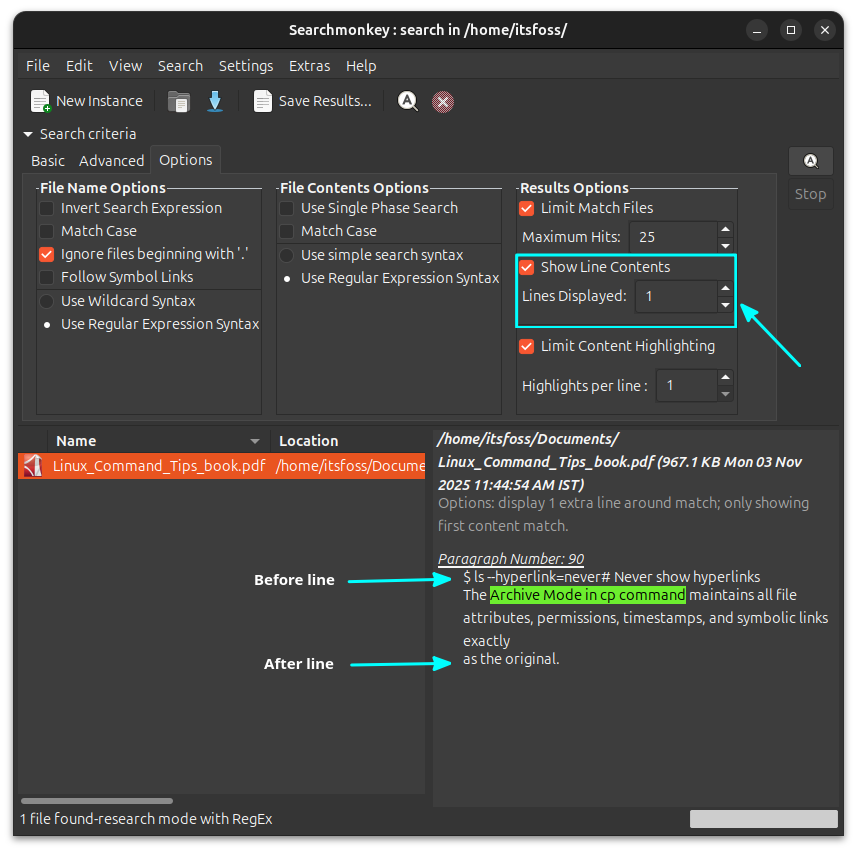857x852 pixels.
Task: Click the sort arrow on the Name column
Action: coord(255,440)
